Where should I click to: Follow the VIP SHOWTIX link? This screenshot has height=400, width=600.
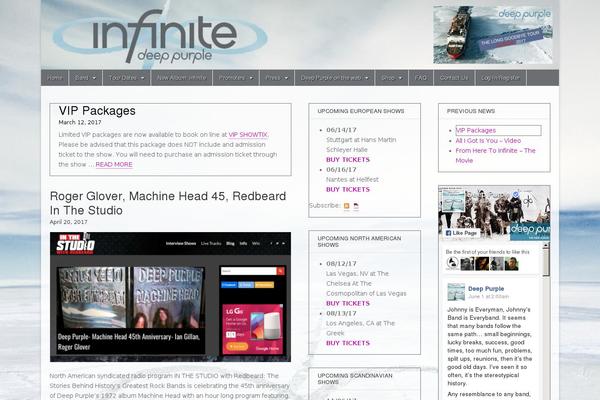[248, 135]
